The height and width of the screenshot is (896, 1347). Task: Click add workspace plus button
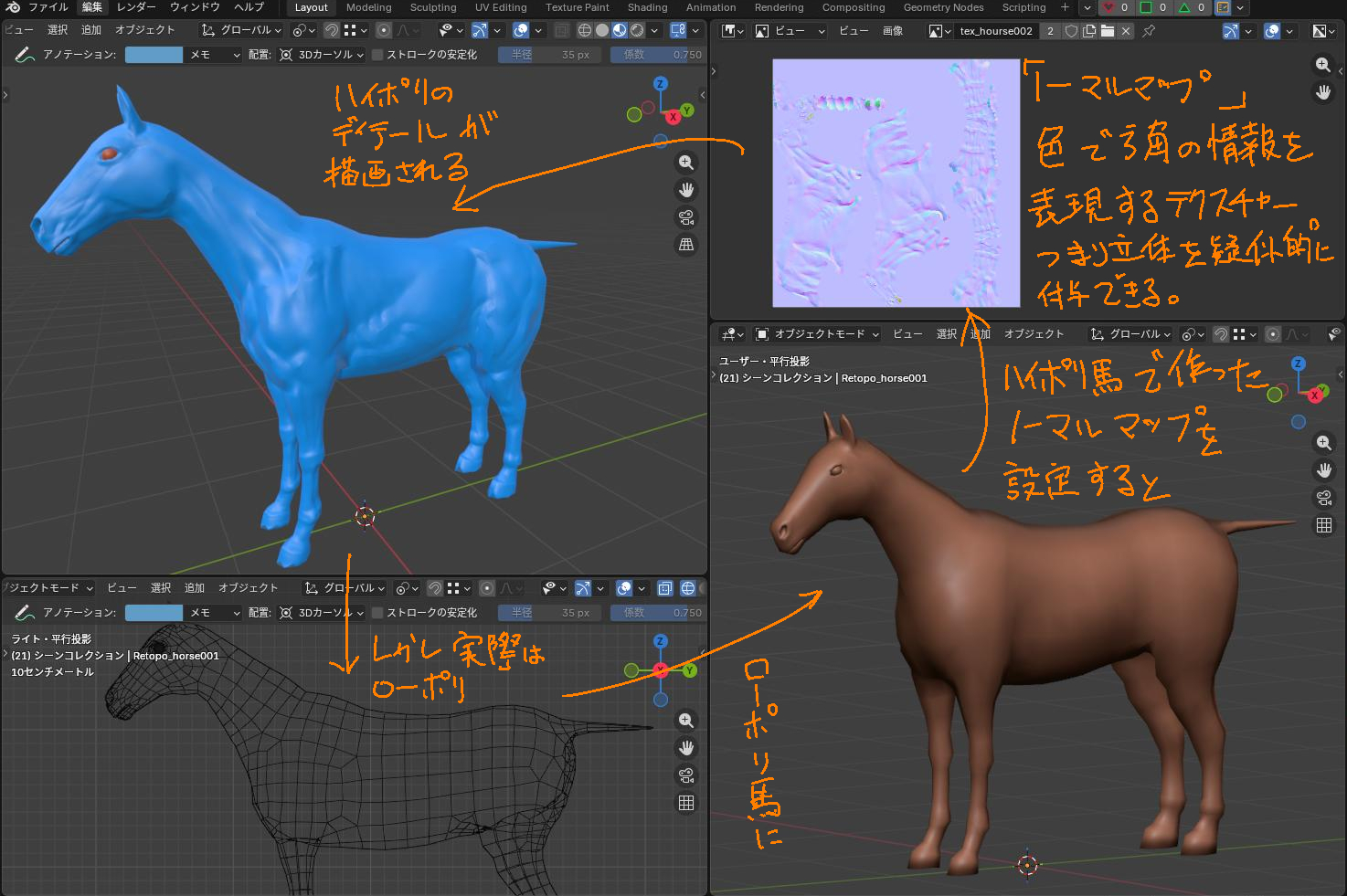pyautogui.click(x=1065, y=7)
